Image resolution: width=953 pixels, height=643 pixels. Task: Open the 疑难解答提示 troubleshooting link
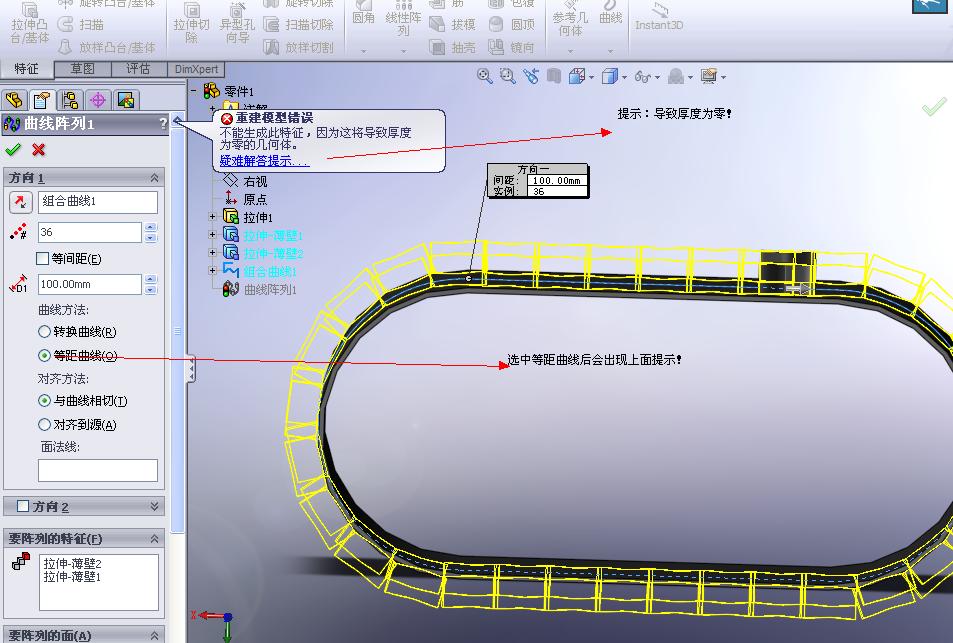point(264,161)
